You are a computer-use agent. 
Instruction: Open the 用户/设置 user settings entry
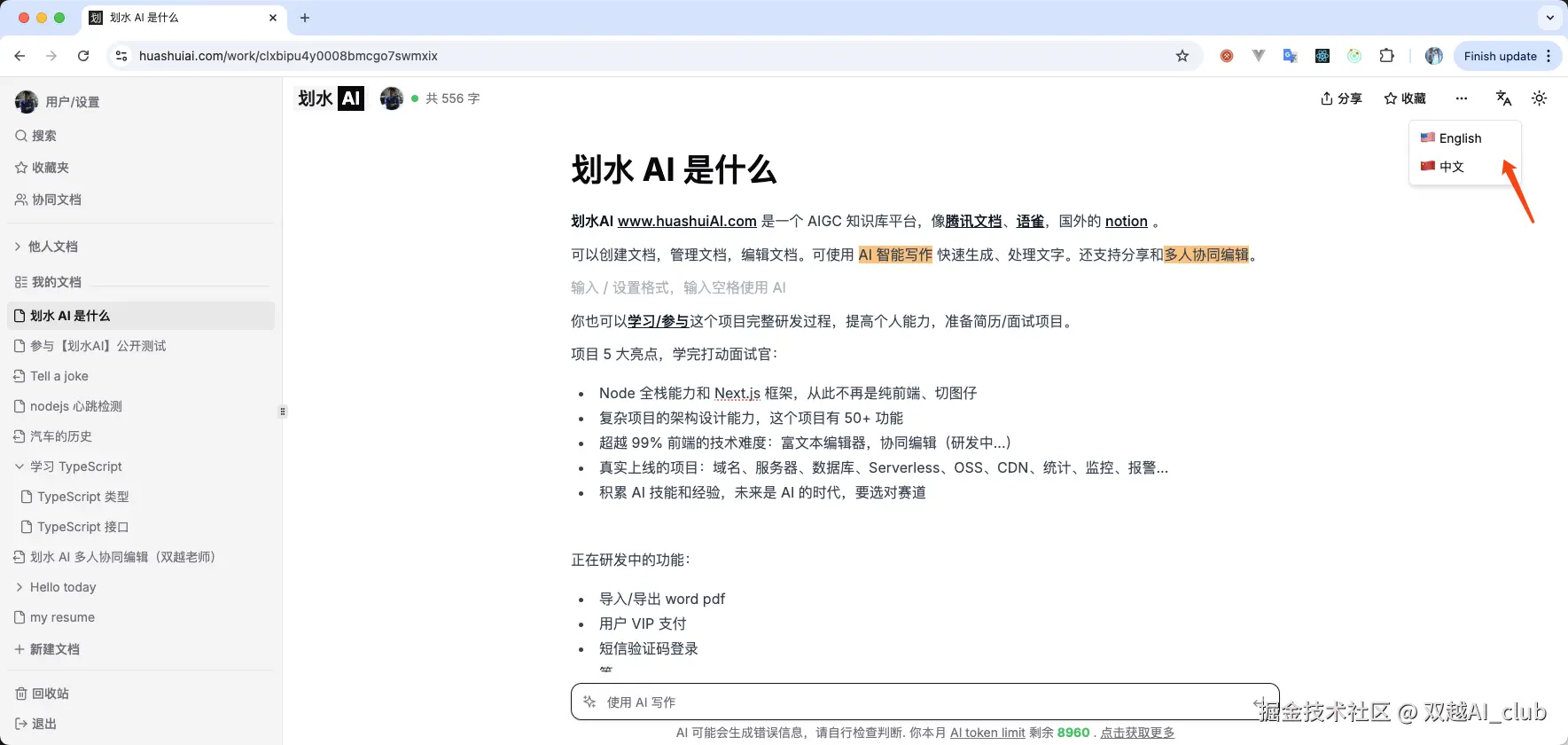(x=58, y=102)
